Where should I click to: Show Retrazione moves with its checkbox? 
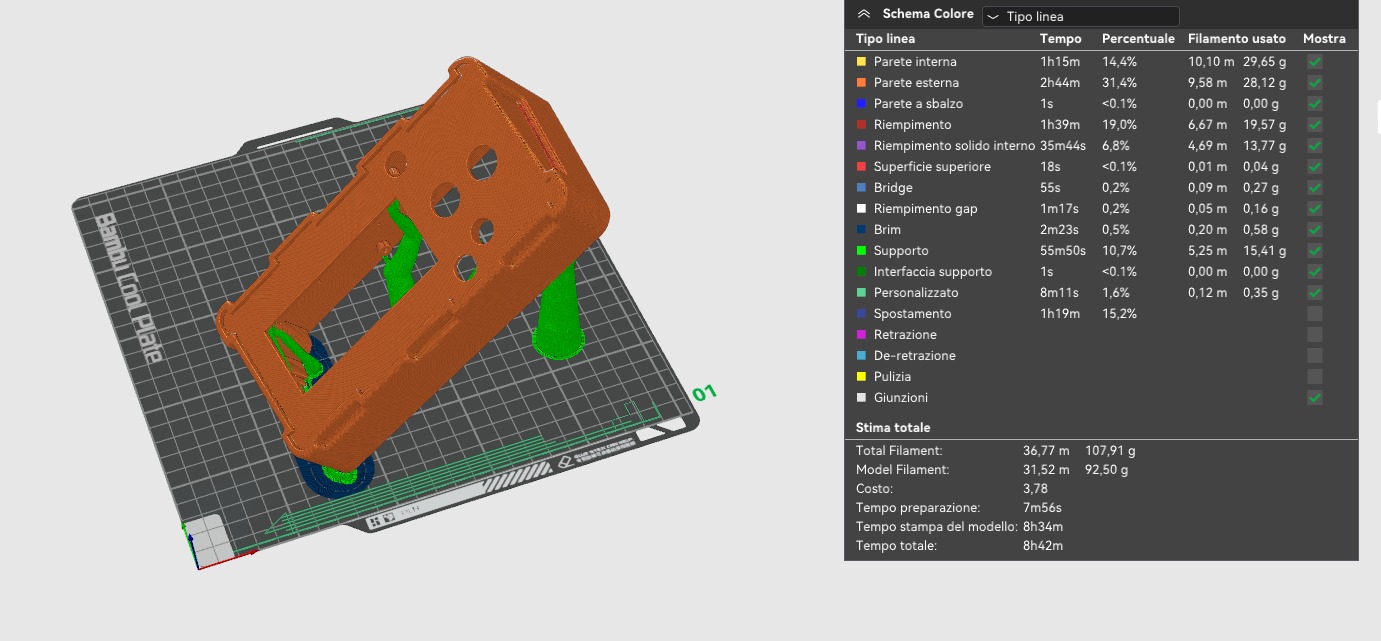1315,335
